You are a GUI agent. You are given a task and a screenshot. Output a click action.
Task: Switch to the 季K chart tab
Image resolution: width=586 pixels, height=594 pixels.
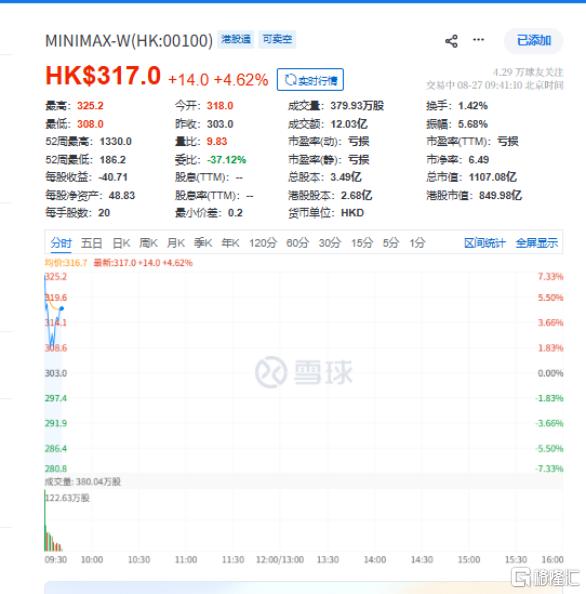pyautogui.click(x=203, y=243)
